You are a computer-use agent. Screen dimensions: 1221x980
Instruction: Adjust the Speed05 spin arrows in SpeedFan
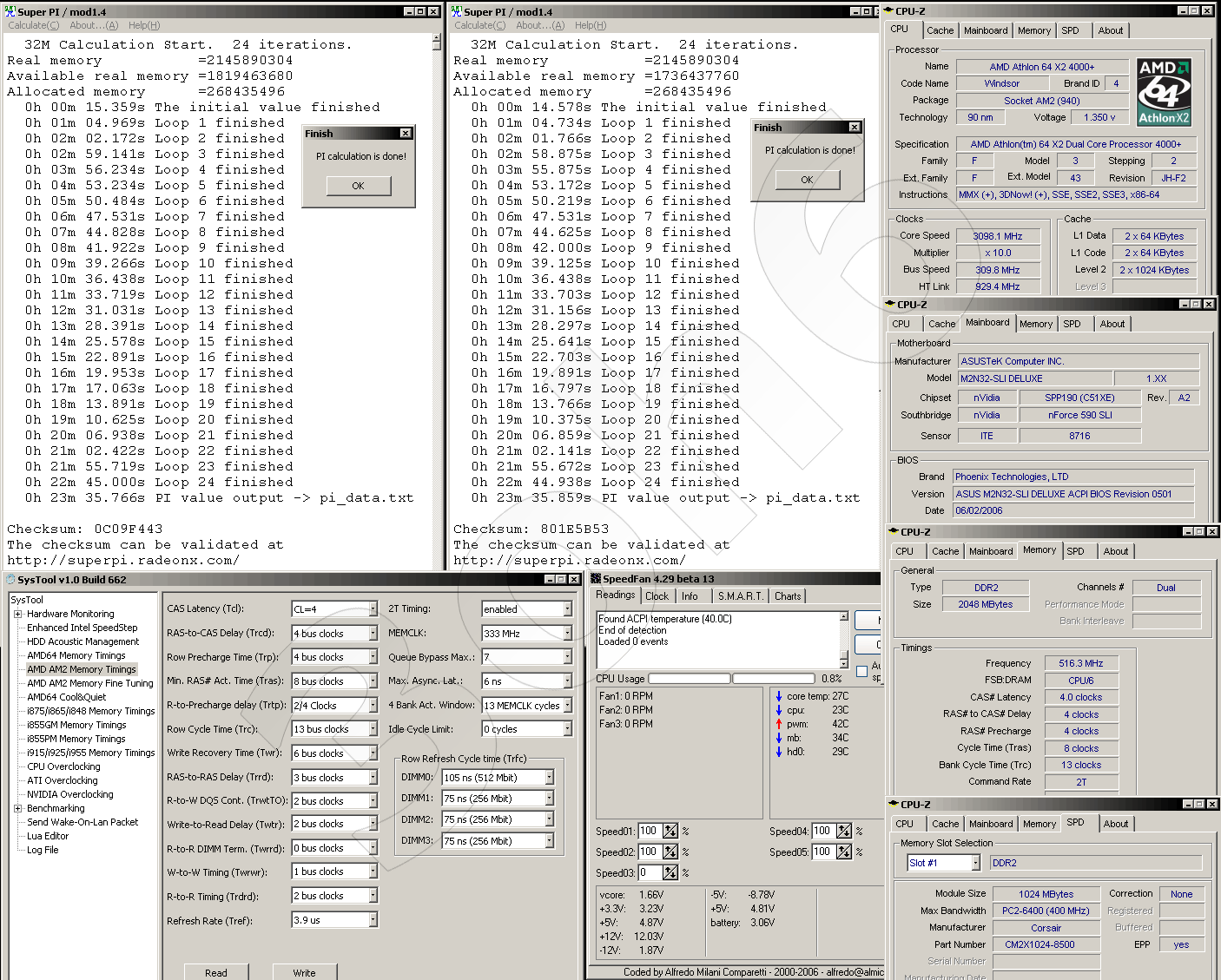click(x=844, y=852)
